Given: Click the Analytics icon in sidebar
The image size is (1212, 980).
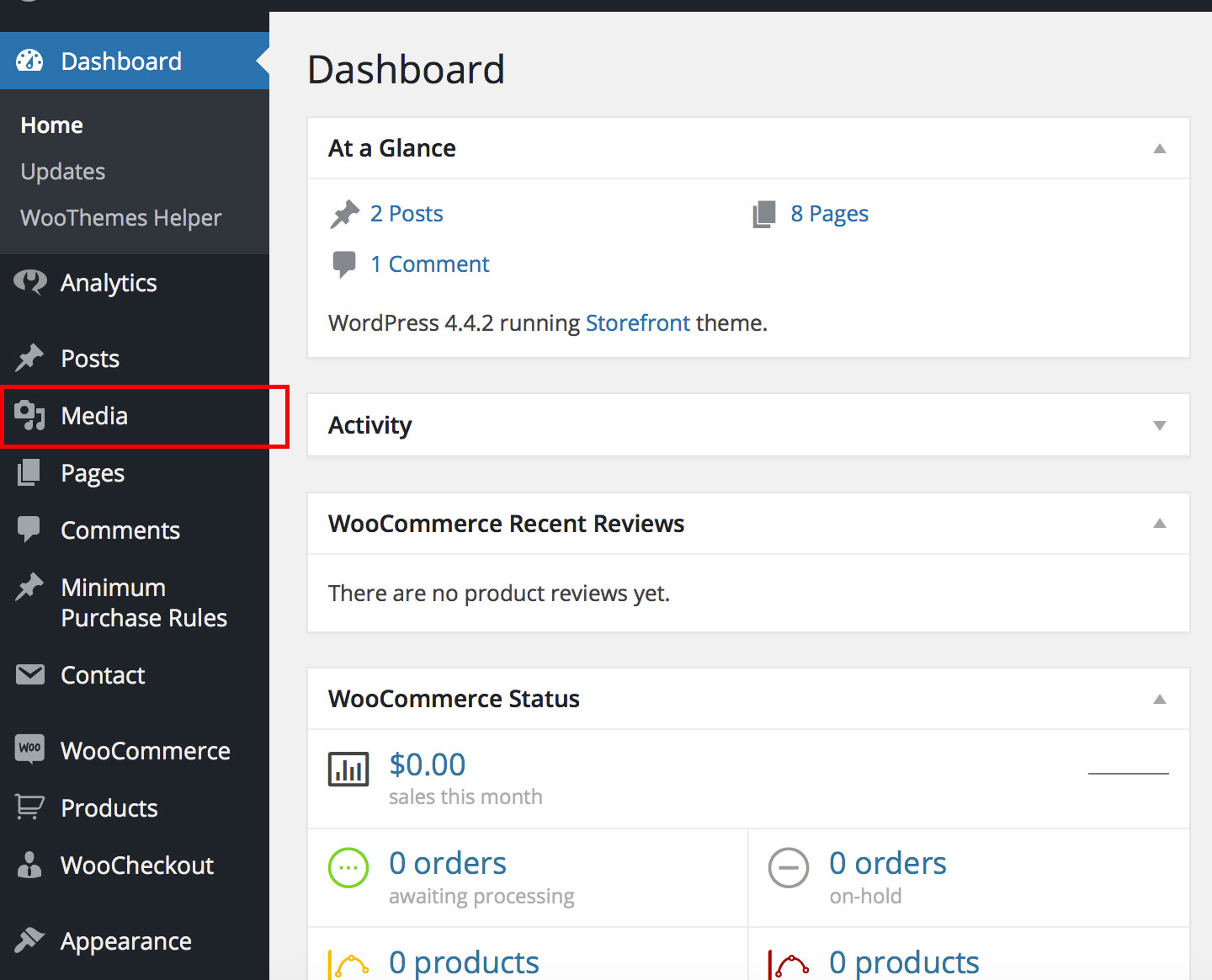Looking at the screenshot, I should click(29, 283).
